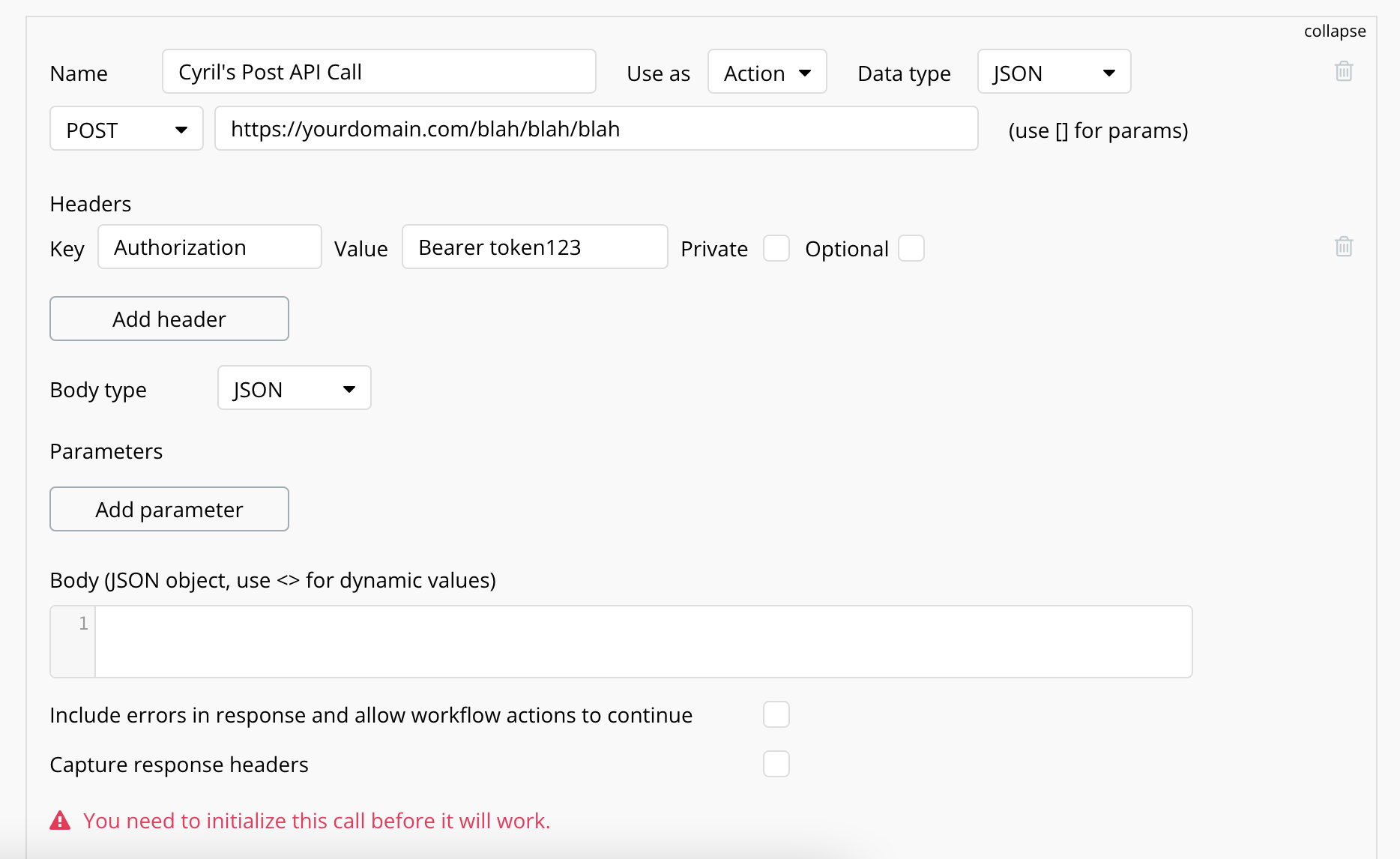Edit the Bearer token123 value field

coord(534,247)
